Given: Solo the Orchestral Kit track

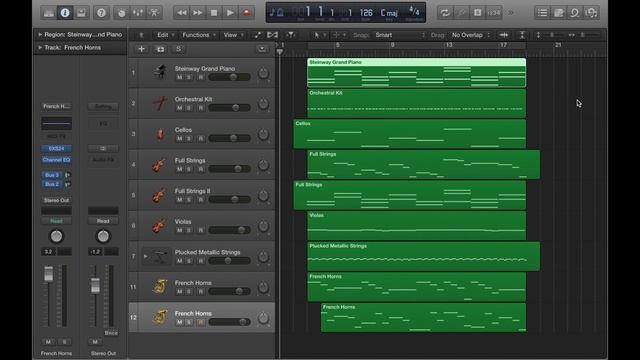Looking at the screenshot, I should (189, 108).
